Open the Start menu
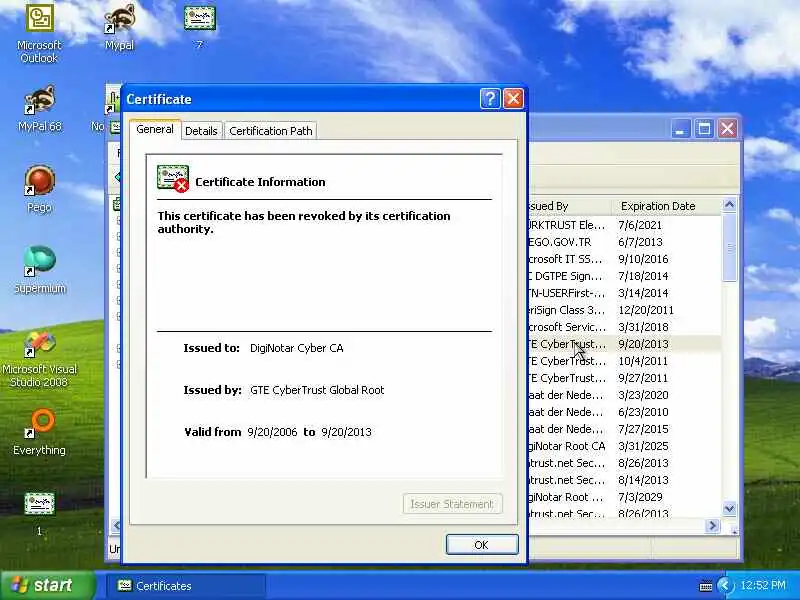The image size is (800, 600). 48,585
